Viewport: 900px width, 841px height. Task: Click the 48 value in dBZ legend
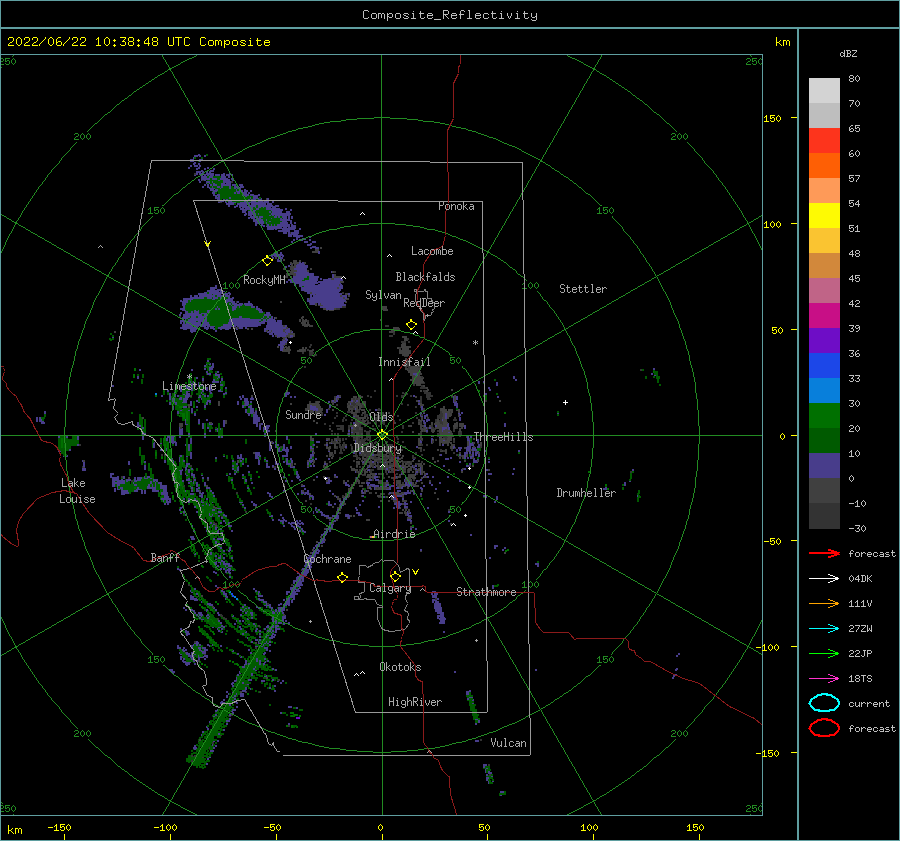[x=854, y=253]
